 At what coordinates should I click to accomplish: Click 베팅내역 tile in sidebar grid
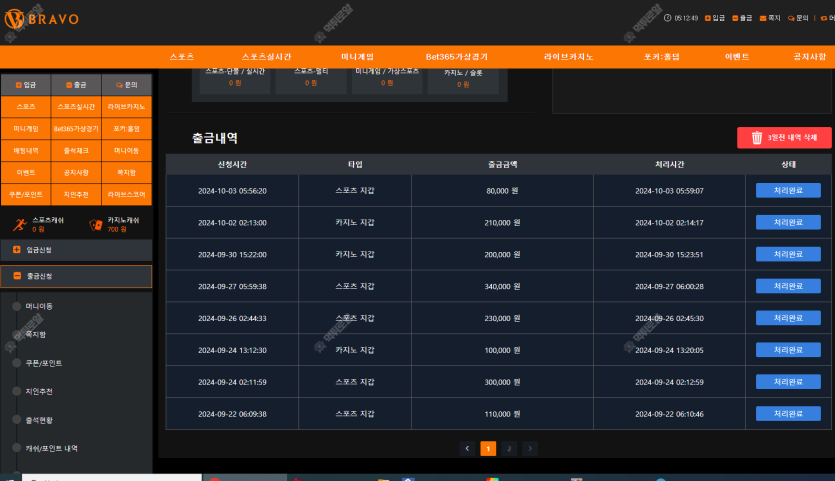pyautogui.click(x=26, y=151)
